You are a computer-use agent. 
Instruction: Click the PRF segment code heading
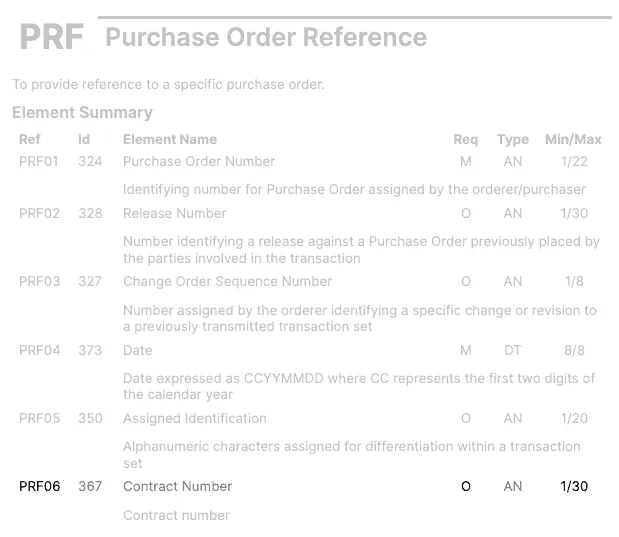[52, 37]
